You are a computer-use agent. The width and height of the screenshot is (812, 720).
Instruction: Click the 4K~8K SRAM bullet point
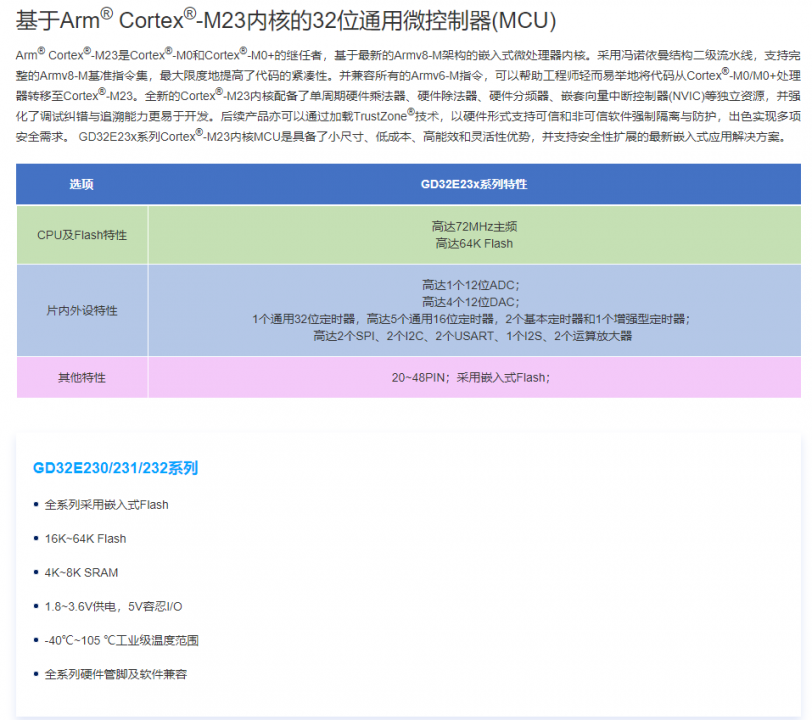coord(79,572)
